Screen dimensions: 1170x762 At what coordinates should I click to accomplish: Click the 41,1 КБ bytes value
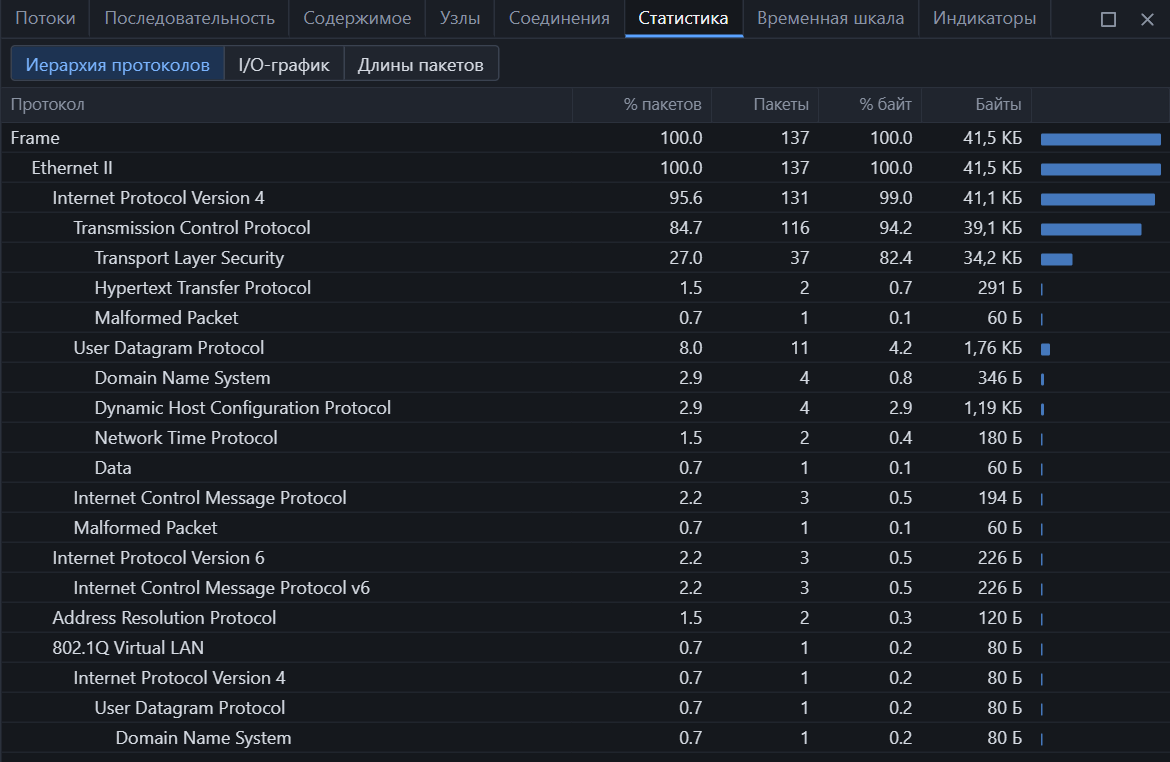tap(992, 198)
